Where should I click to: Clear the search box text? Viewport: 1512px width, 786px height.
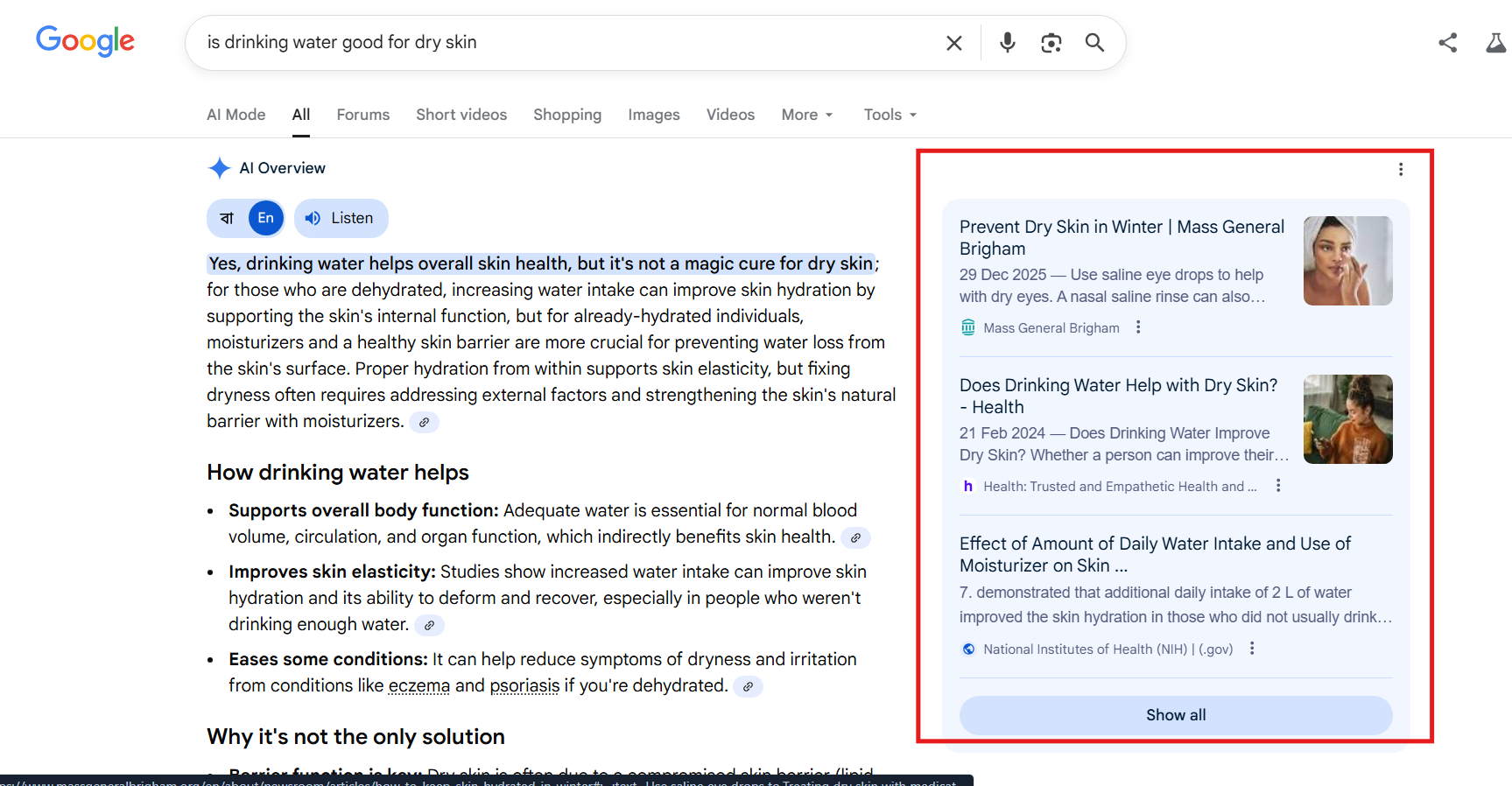click(953, 43)
